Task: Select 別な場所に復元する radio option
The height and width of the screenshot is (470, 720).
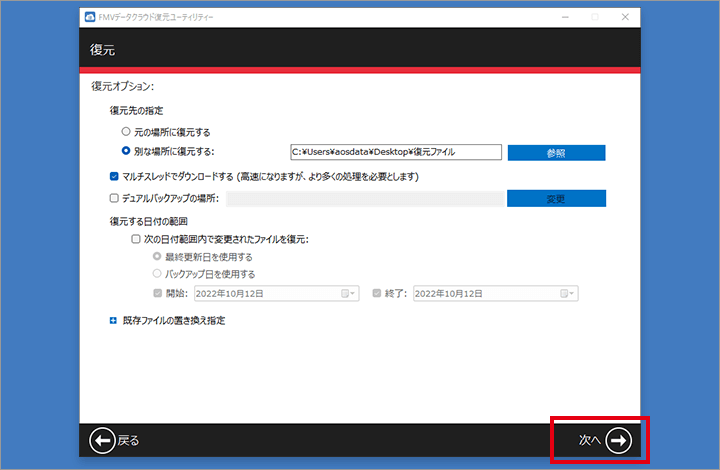Action: pos(125,152)
